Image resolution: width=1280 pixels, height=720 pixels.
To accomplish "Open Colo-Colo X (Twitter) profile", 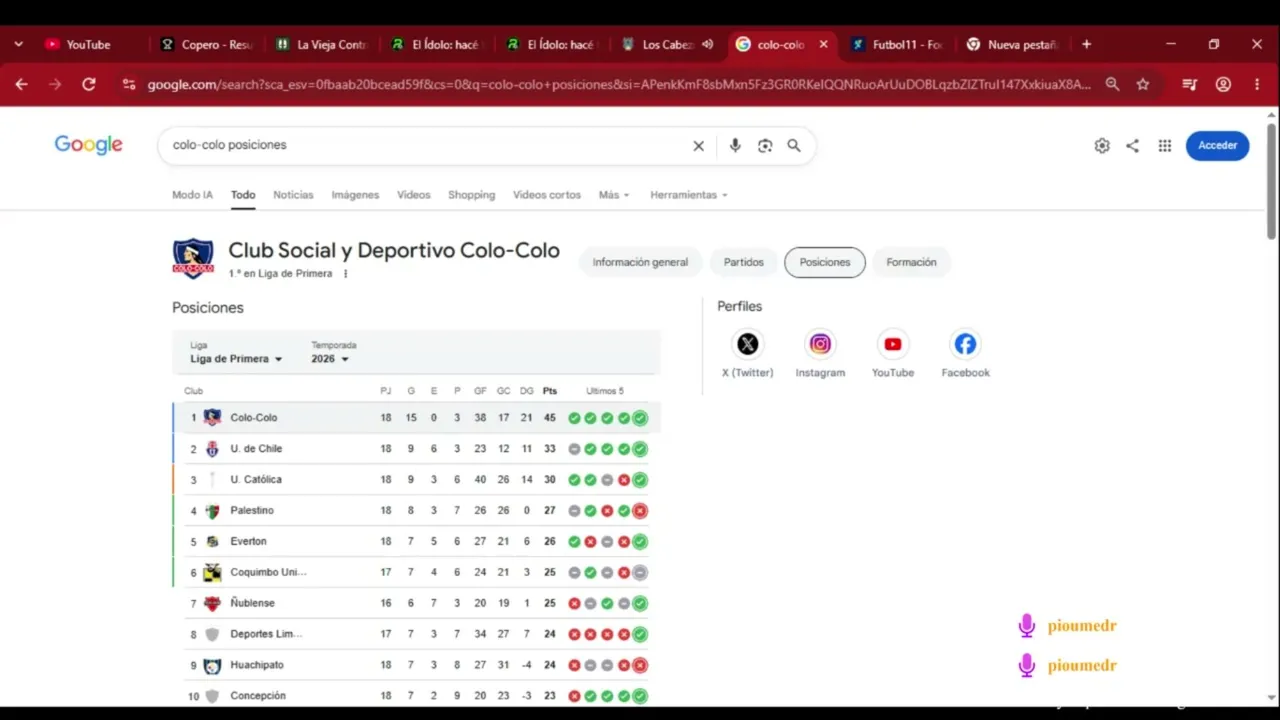I will pyautogui.click(x=748, y=354).
